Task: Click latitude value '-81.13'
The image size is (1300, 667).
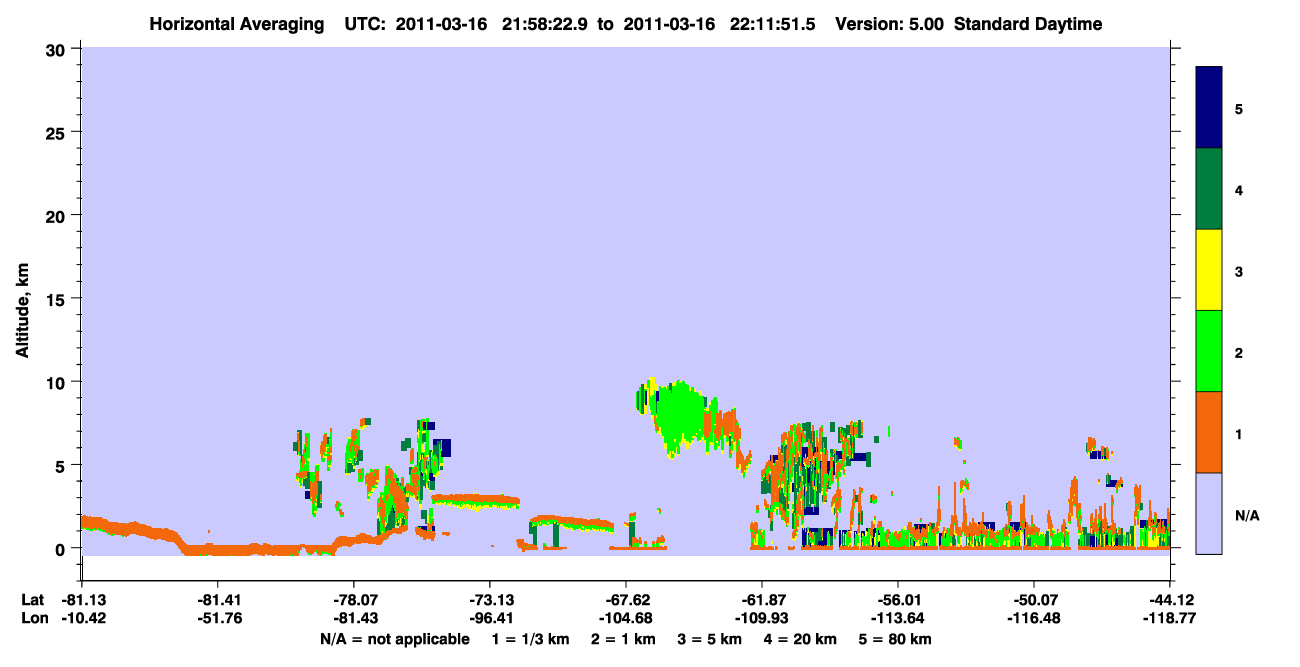Action: (81, 600)
